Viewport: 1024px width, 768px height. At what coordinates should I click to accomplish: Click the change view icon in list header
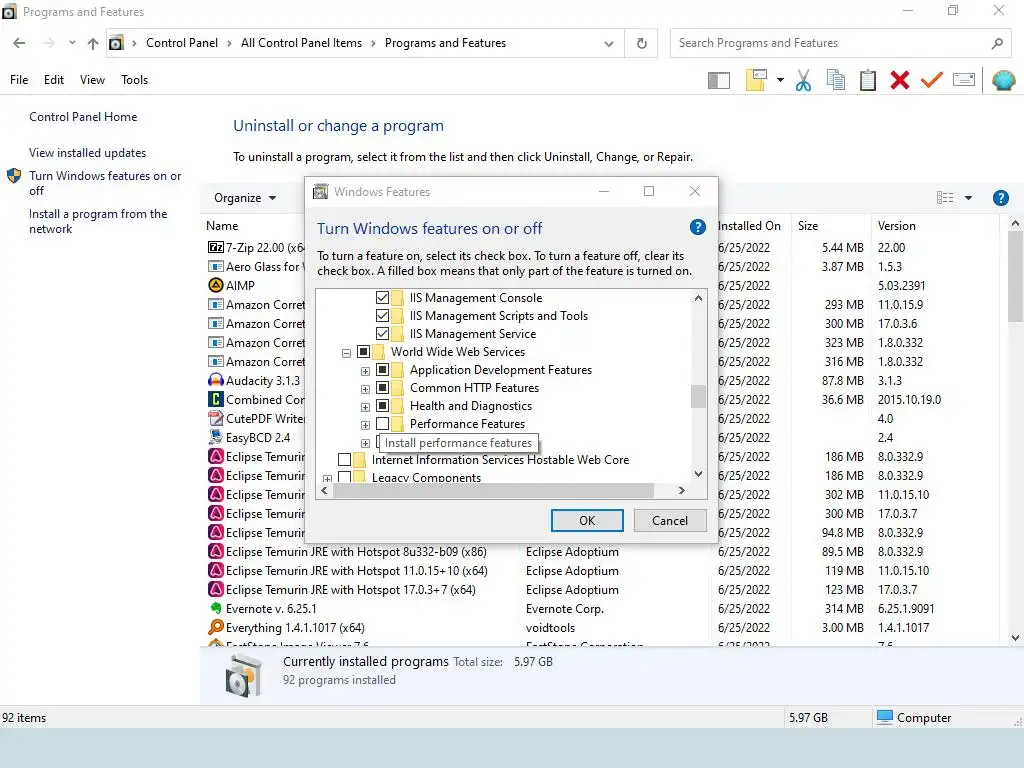click(x=945, y=198)
